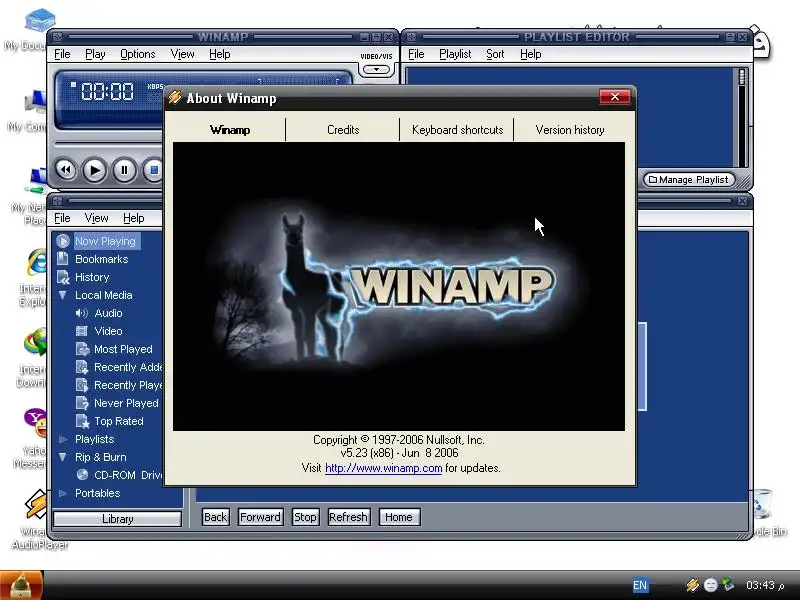Open the View menu in Winamp main window

coord(182,54)
